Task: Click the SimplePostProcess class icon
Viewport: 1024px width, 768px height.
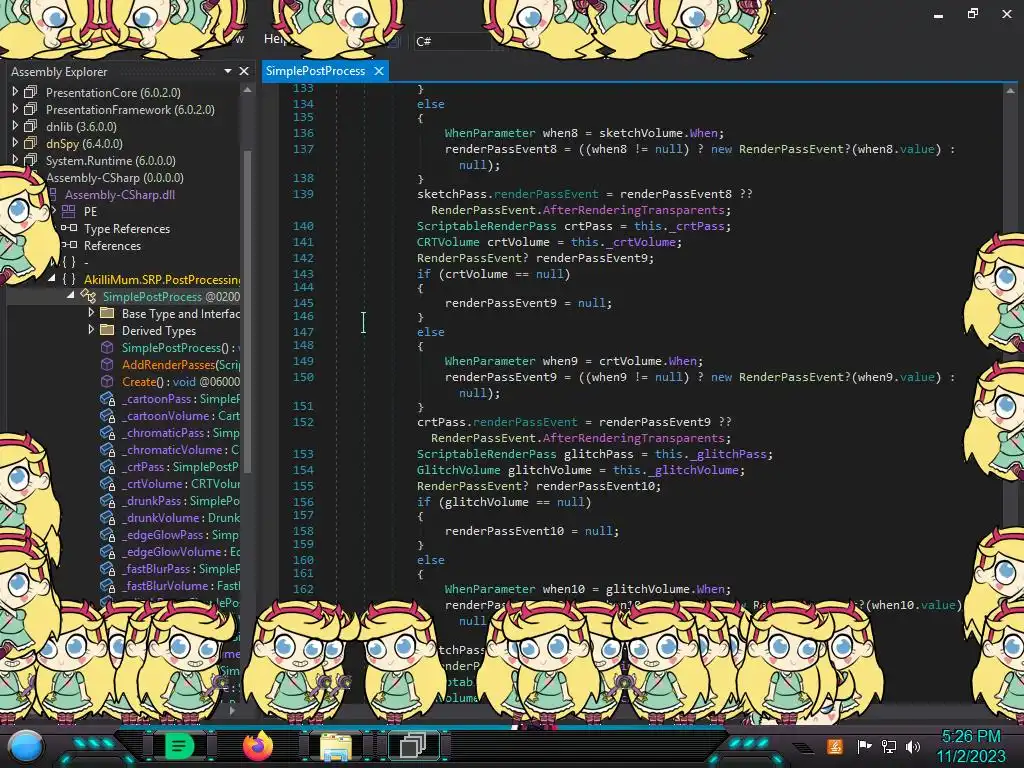Action: pyautogui.click(x=88, y=296)
